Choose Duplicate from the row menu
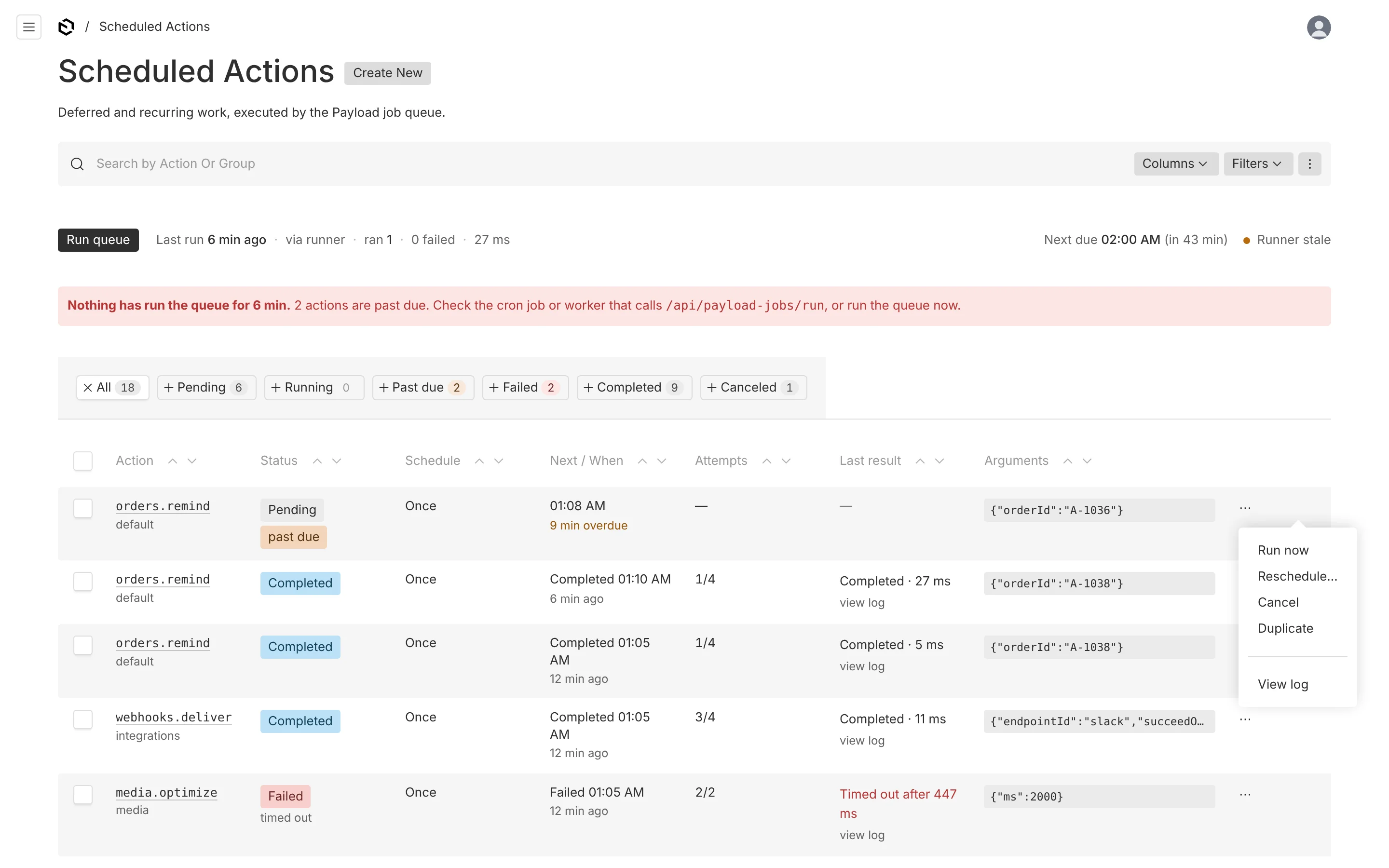 [1285, 629]
